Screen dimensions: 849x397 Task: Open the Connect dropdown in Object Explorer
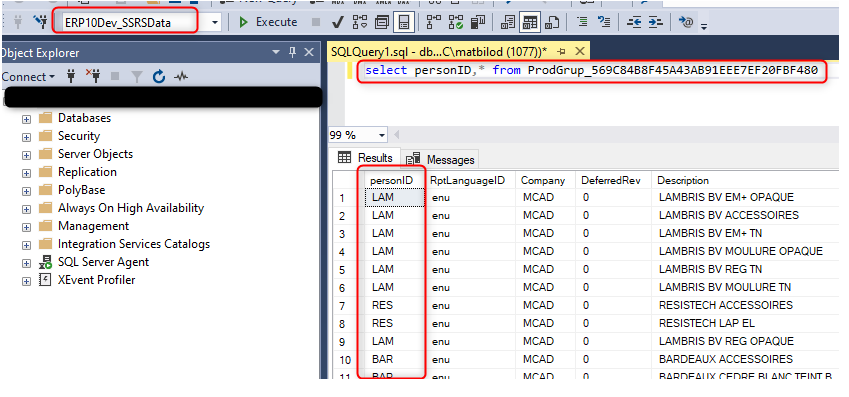point(28,77)
